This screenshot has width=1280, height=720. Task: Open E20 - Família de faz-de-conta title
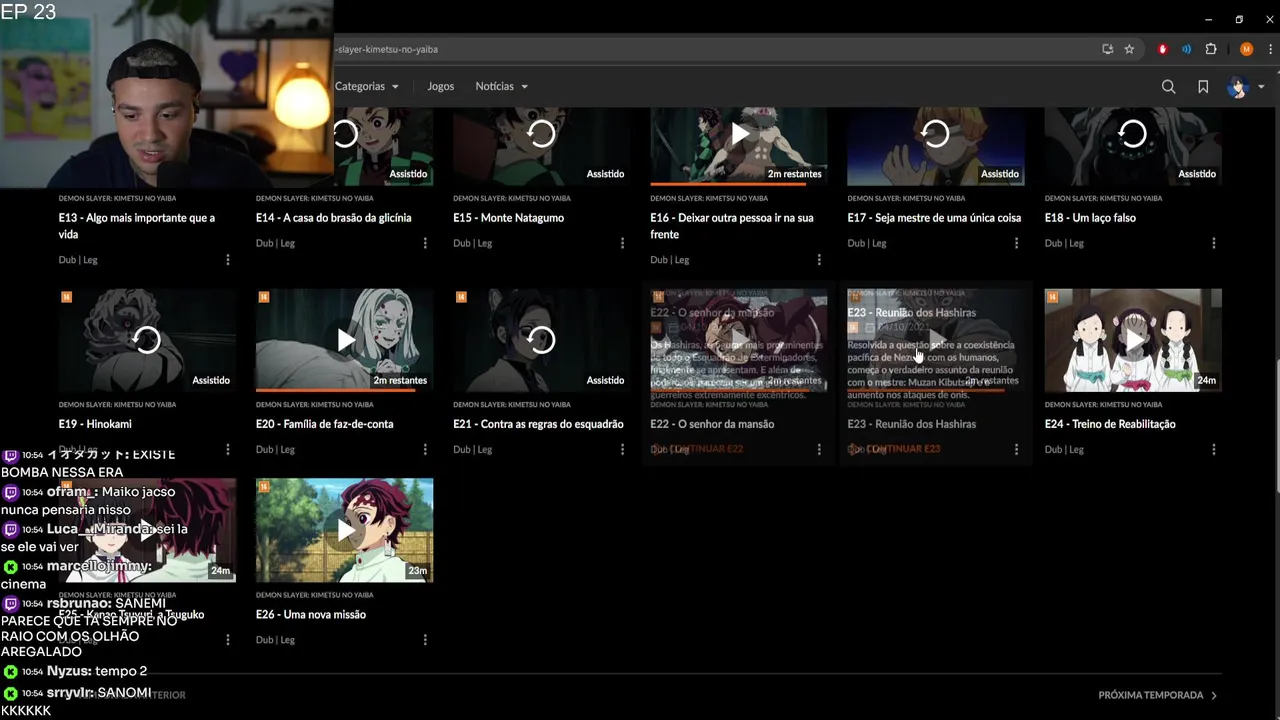325,424
